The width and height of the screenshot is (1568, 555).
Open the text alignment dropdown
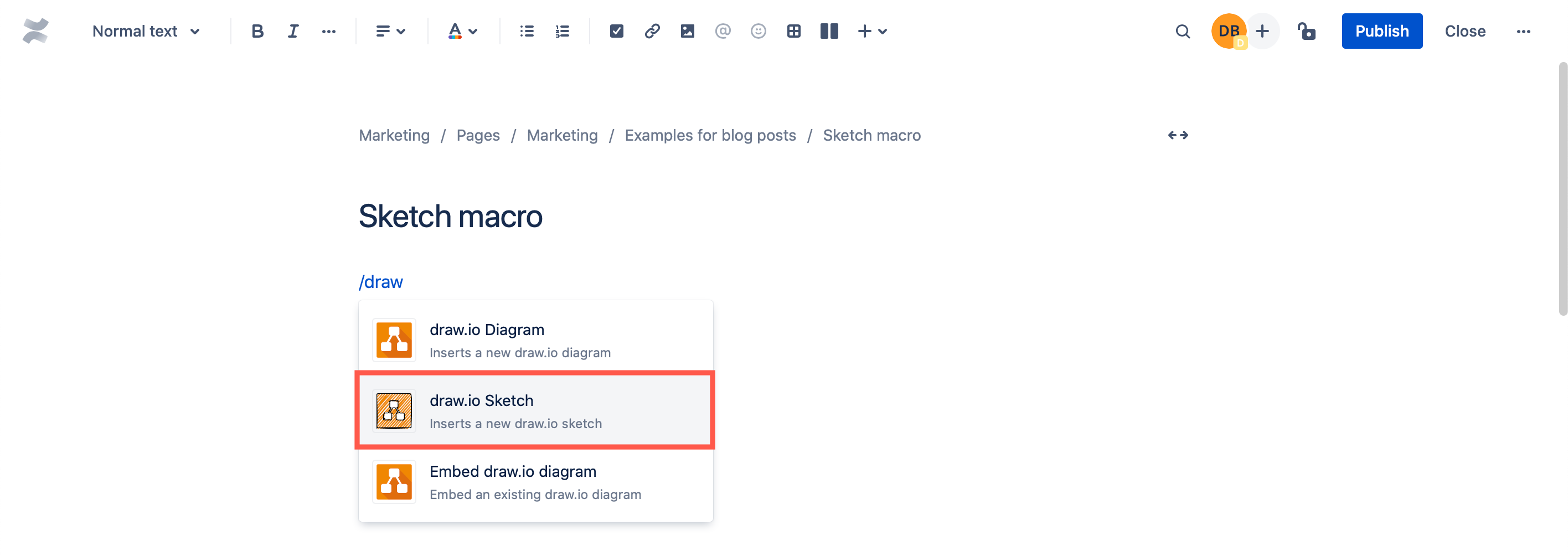coord(390,31)
